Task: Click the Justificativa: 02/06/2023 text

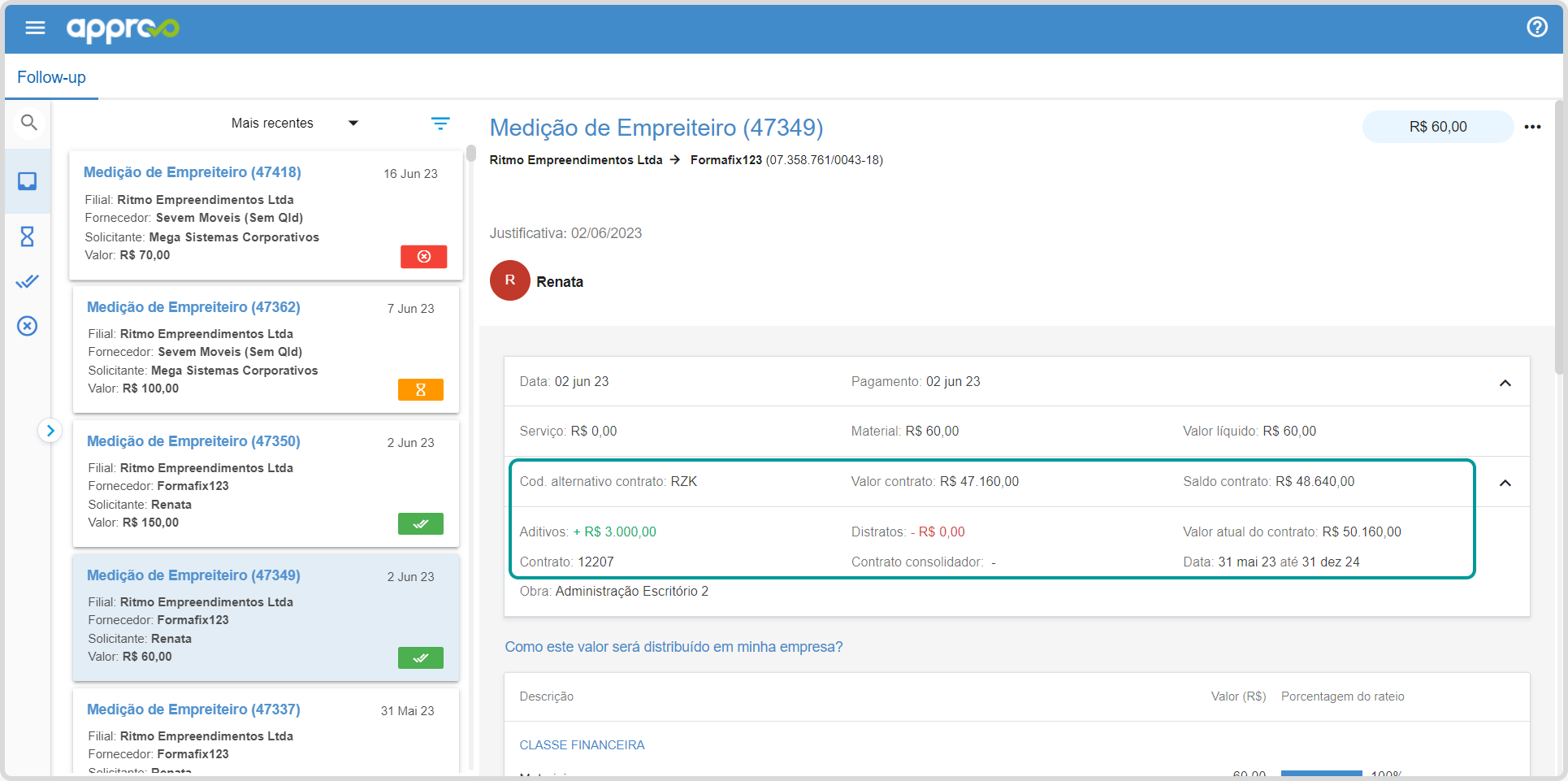Action: point(565,233)
